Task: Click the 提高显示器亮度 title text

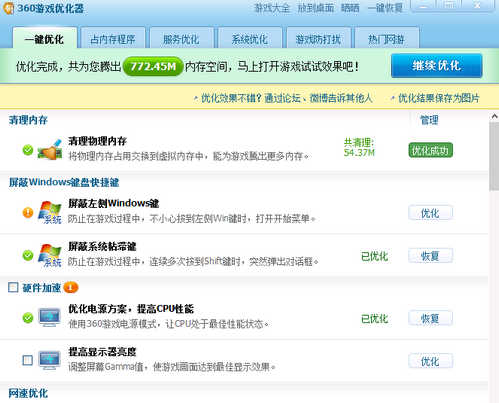Action: (102, 352)
